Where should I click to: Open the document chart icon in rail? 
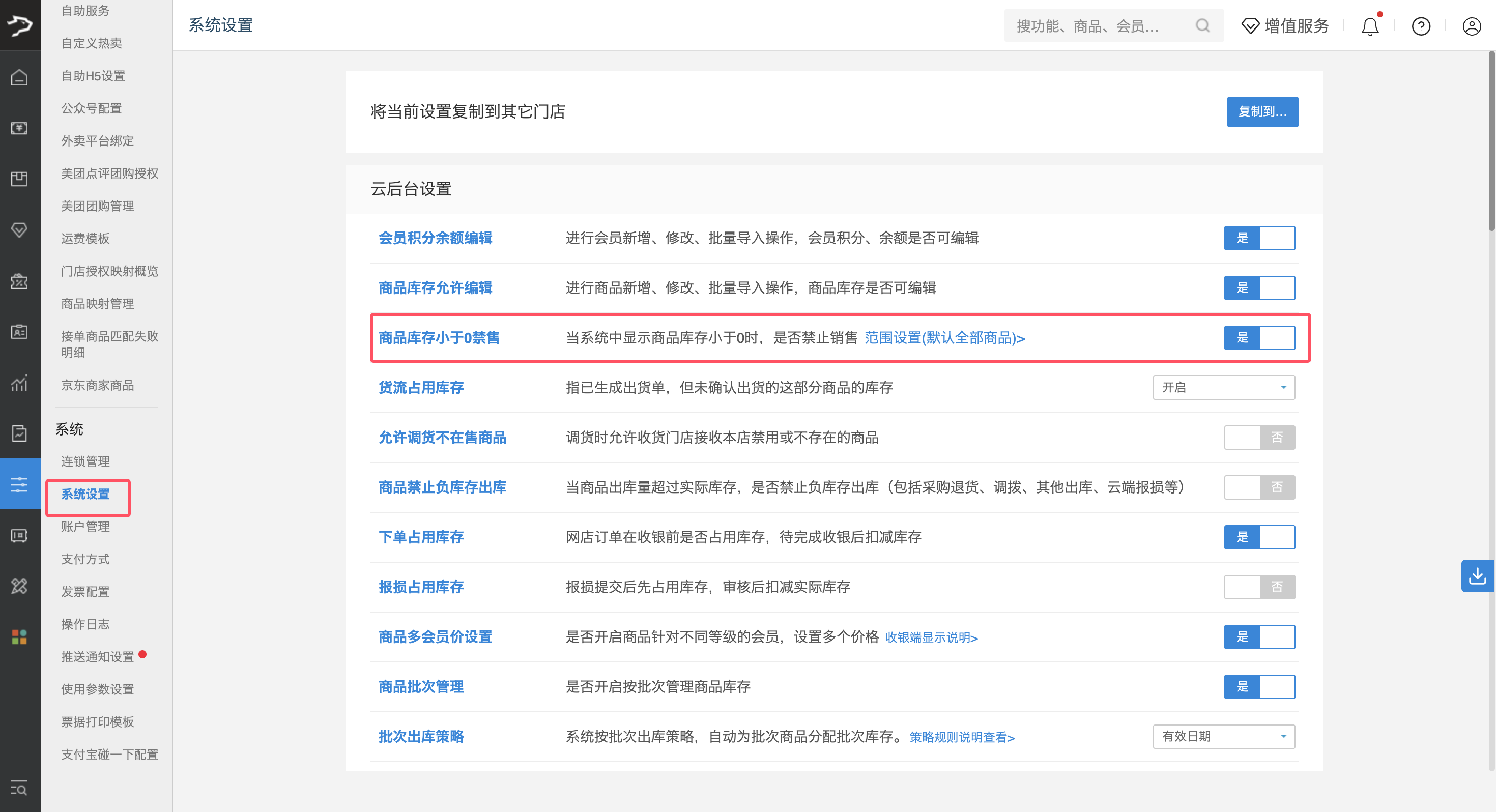(x=20, y=433)
